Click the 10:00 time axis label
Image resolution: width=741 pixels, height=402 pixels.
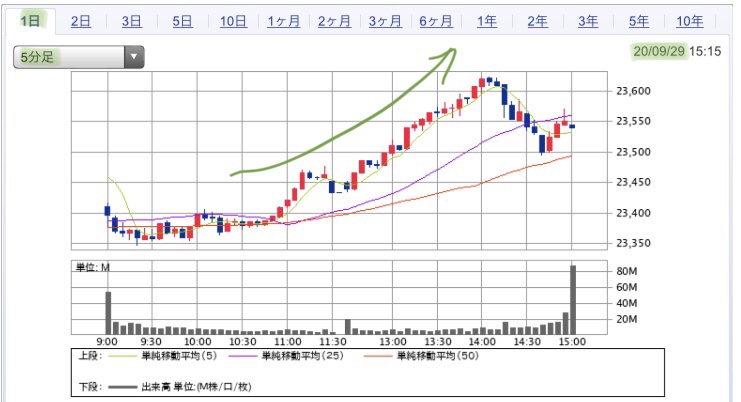pos(197,342)
